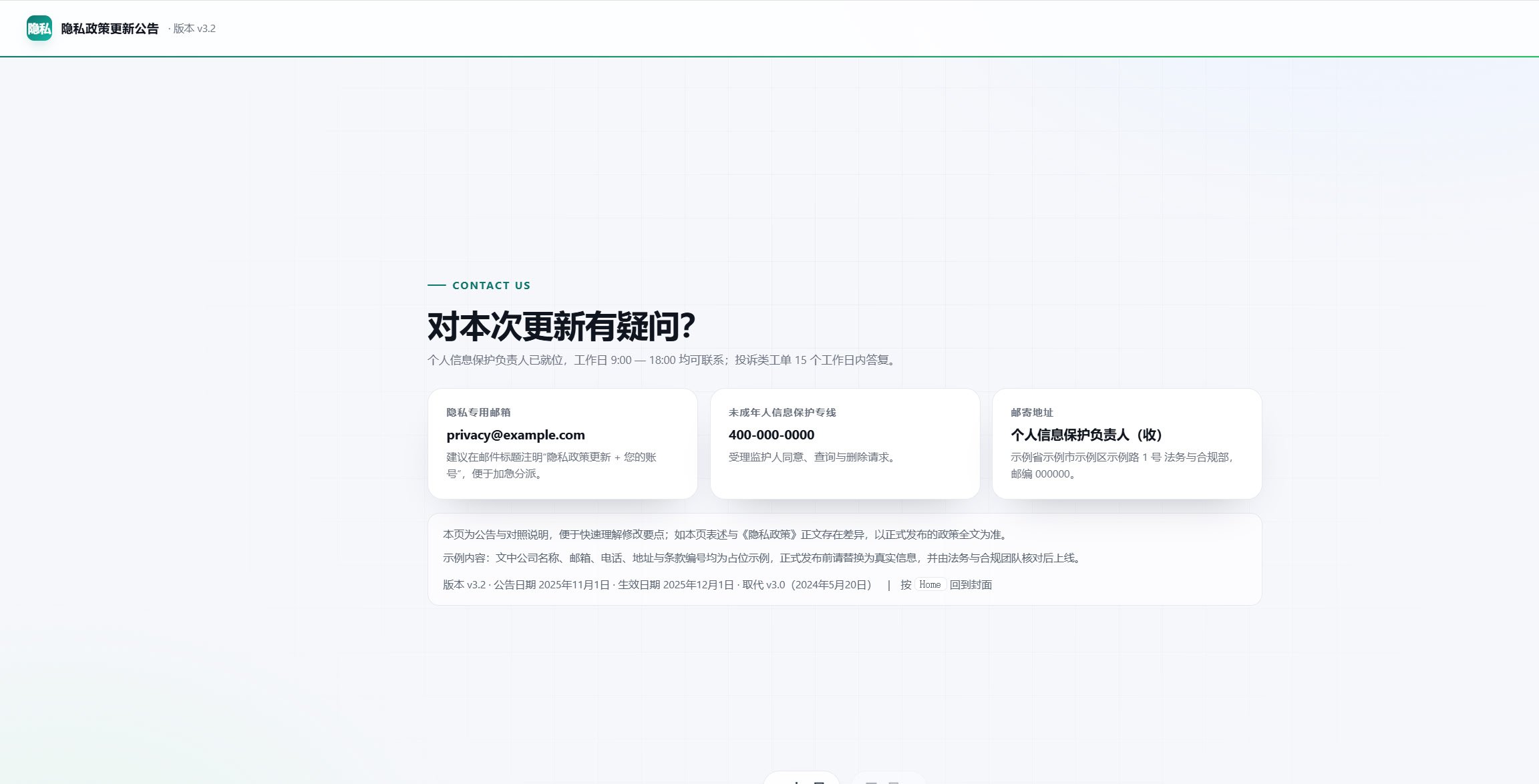Click the heading 对本次更新有疑问?

pyautogui.click(x=561, y=327)
